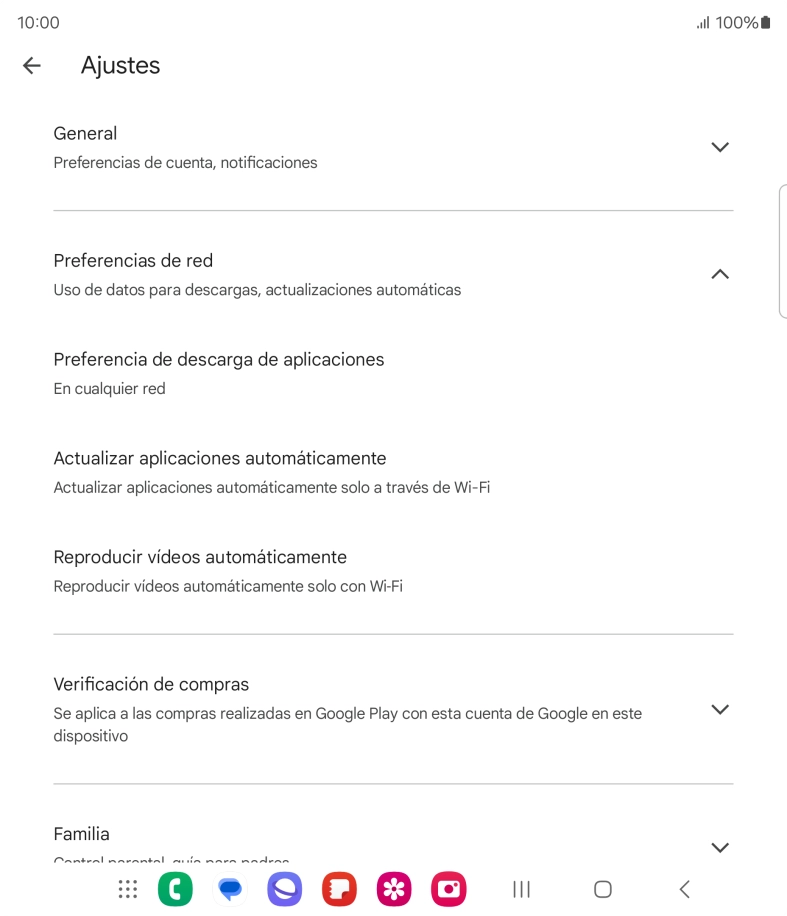Image resolution: width=787 pixels, height=916 pixels.
Task: Tap the system back navigation chevron
Action: click(685, 889)
